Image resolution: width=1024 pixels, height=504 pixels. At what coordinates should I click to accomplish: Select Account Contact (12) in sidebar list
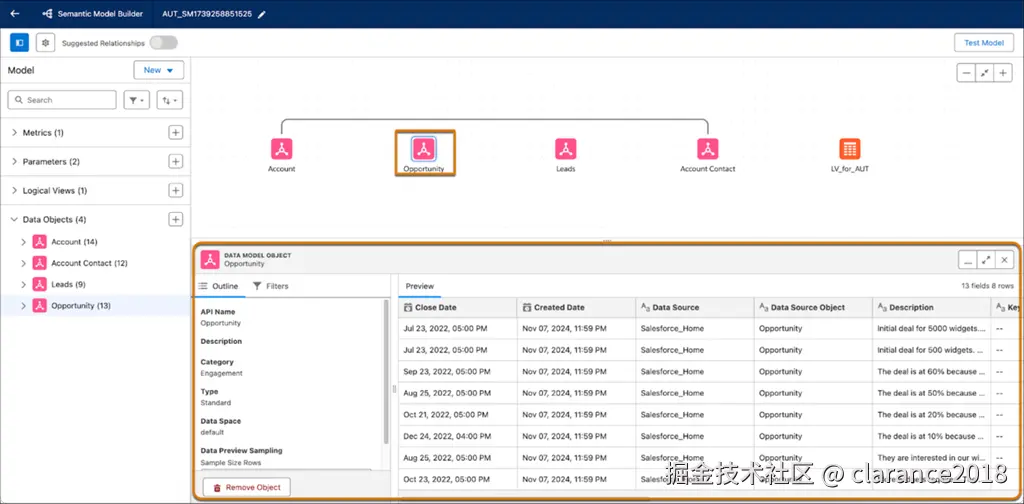point(89,263)
